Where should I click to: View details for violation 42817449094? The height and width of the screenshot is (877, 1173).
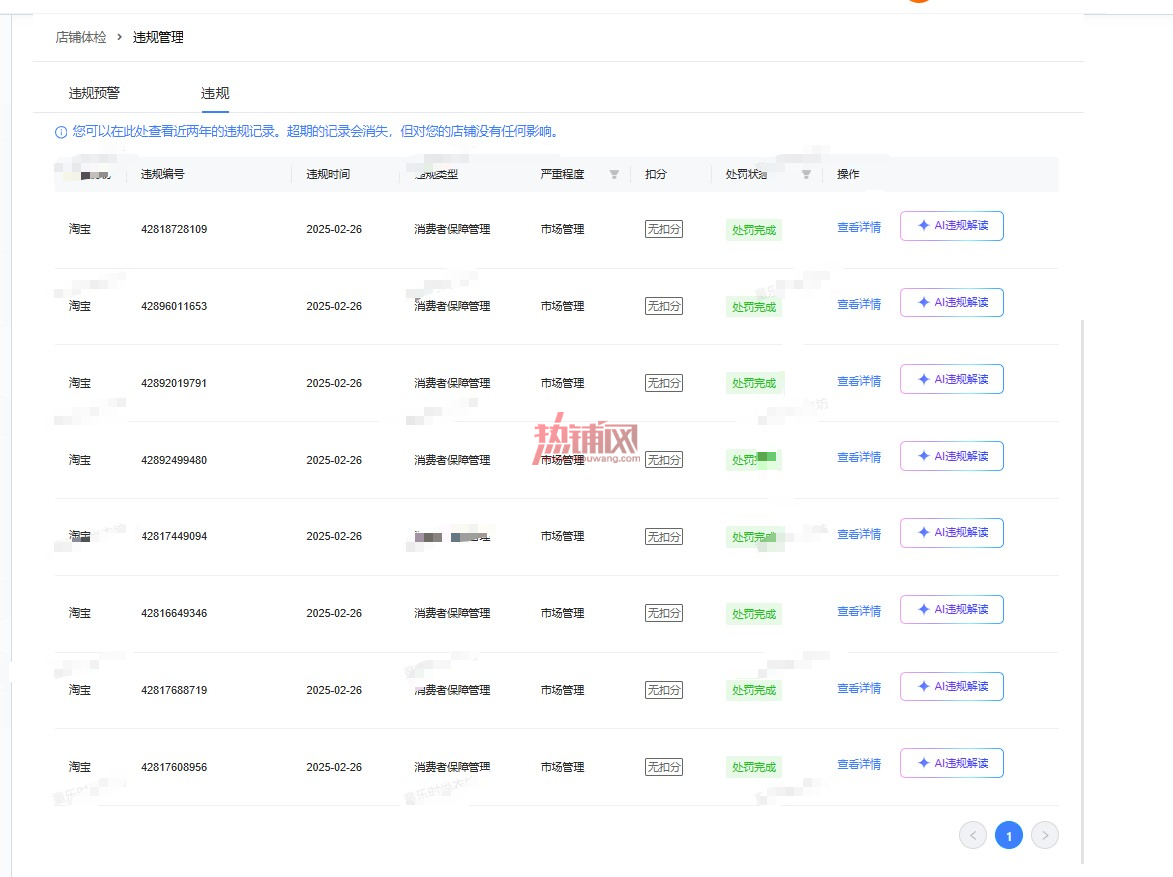(859, 534)
